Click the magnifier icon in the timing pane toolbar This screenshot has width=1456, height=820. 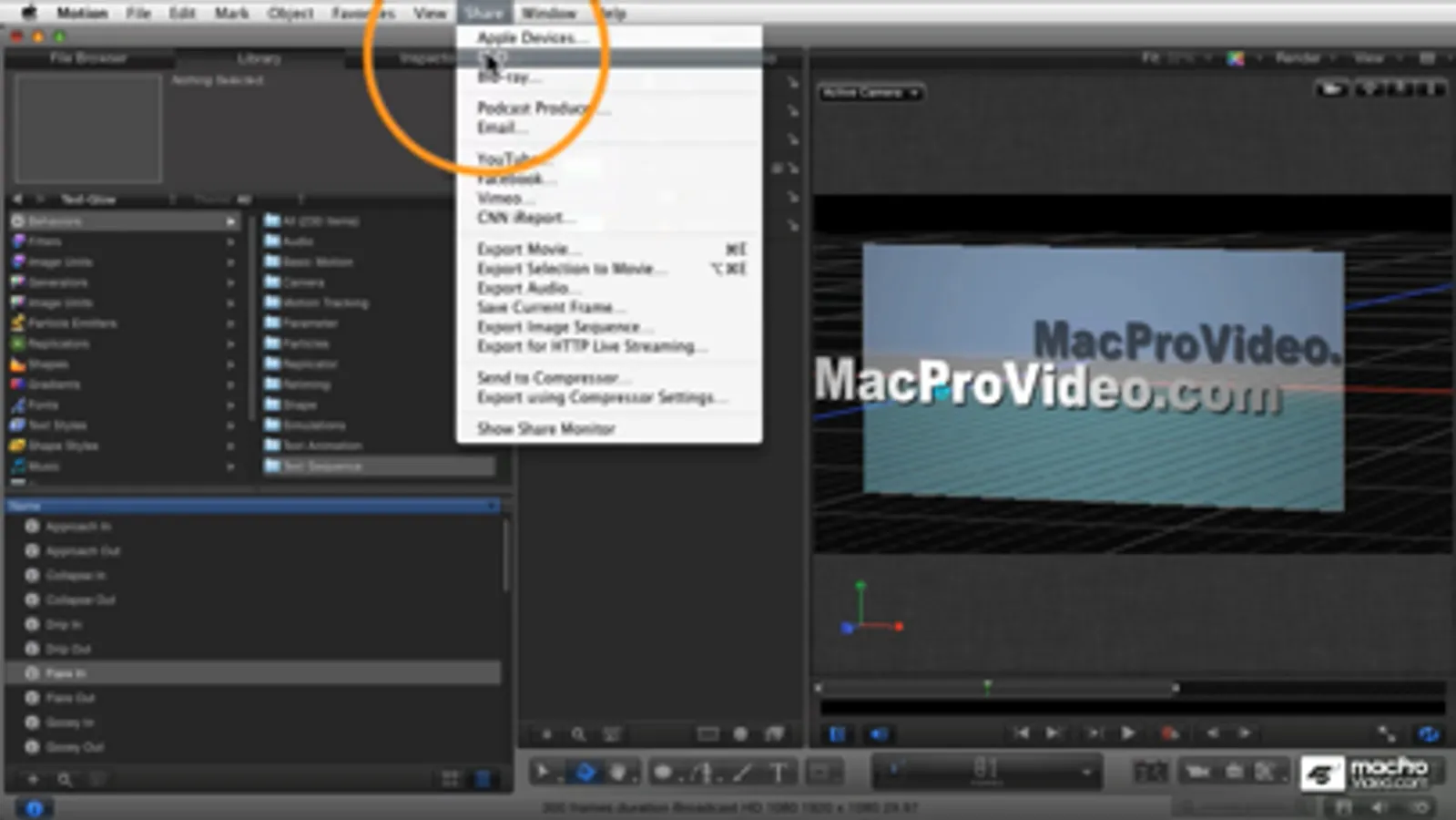pyautogui.click(x=578, y=733)
